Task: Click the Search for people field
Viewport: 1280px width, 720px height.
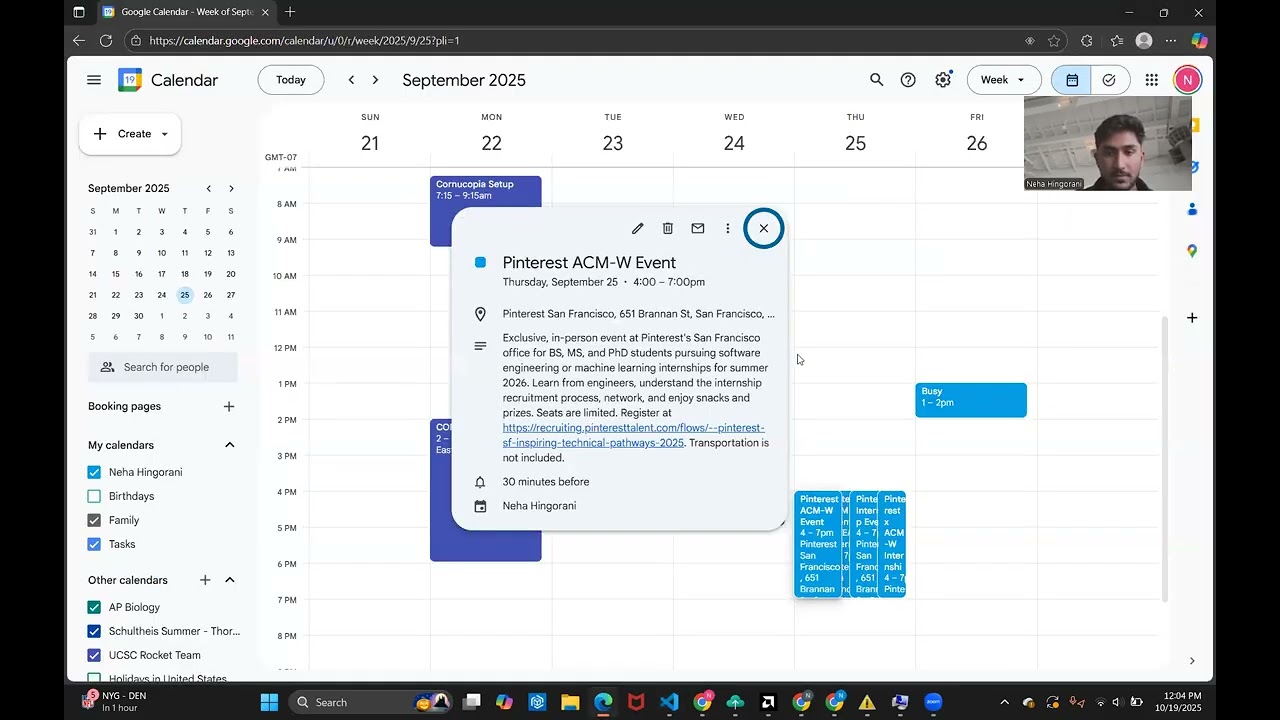Action: [163, 367]
